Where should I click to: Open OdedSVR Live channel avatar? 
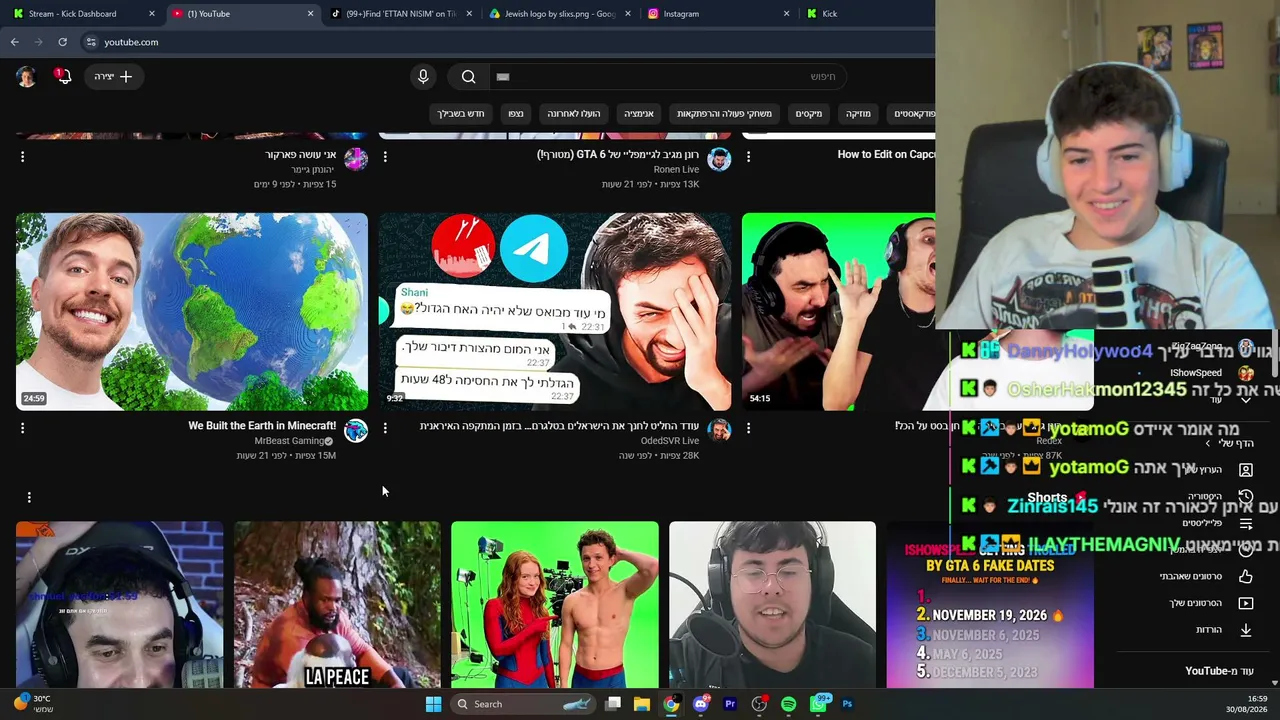719,431
